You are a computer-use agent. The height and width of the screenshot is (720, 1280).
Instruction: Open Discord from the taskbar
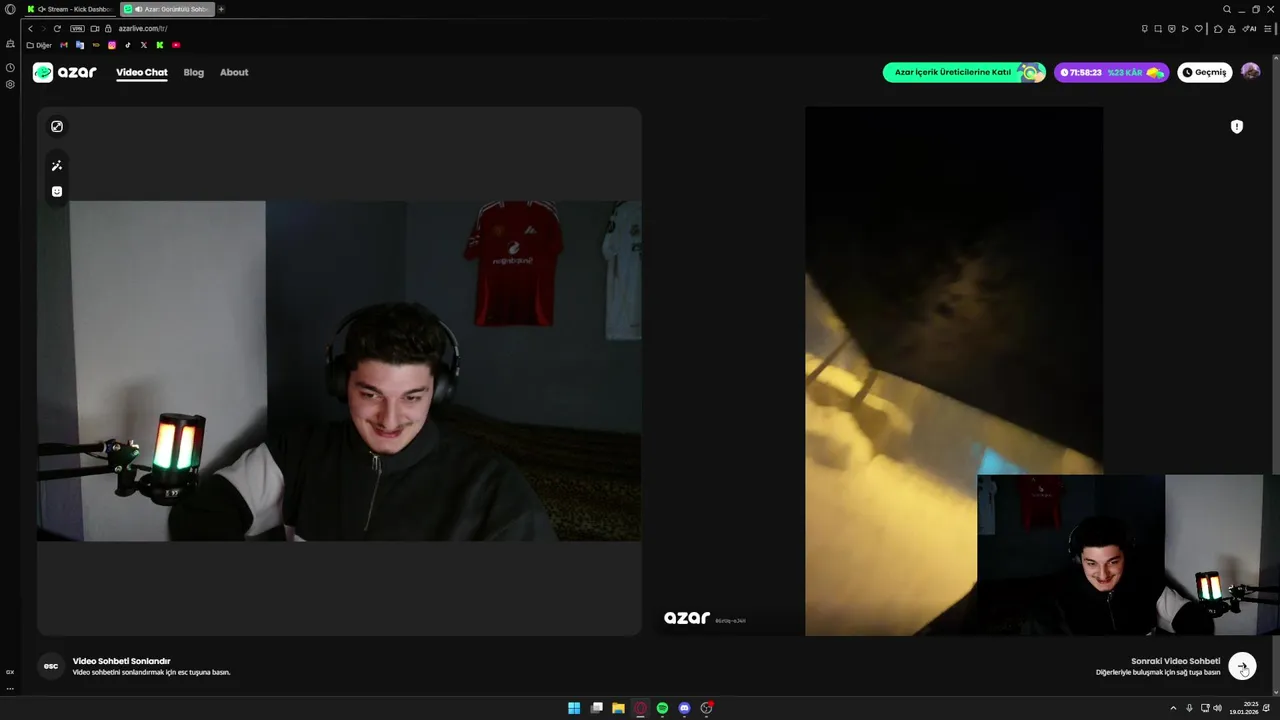click(684, 708)
